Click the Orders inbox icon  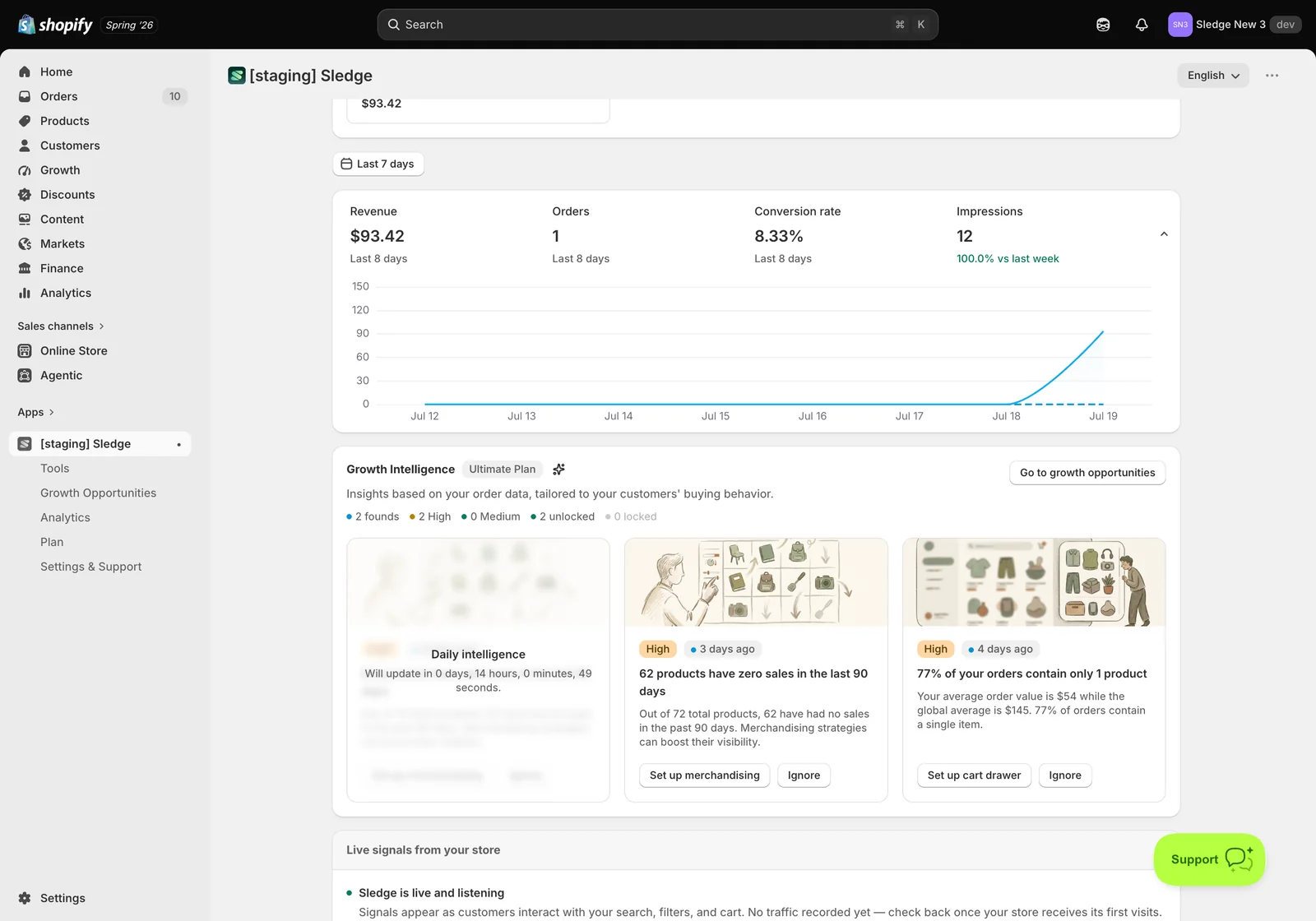pyautogui.click(x=25, y=96)
